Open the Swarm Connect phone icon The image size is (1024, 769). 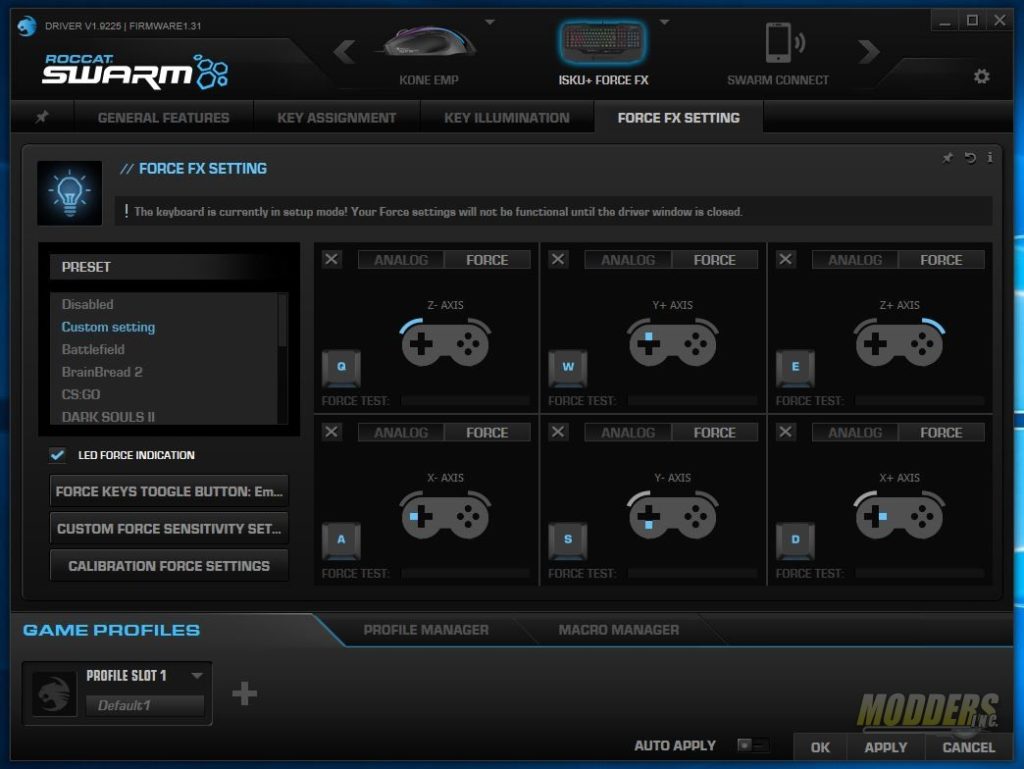(x=778, y=44)
